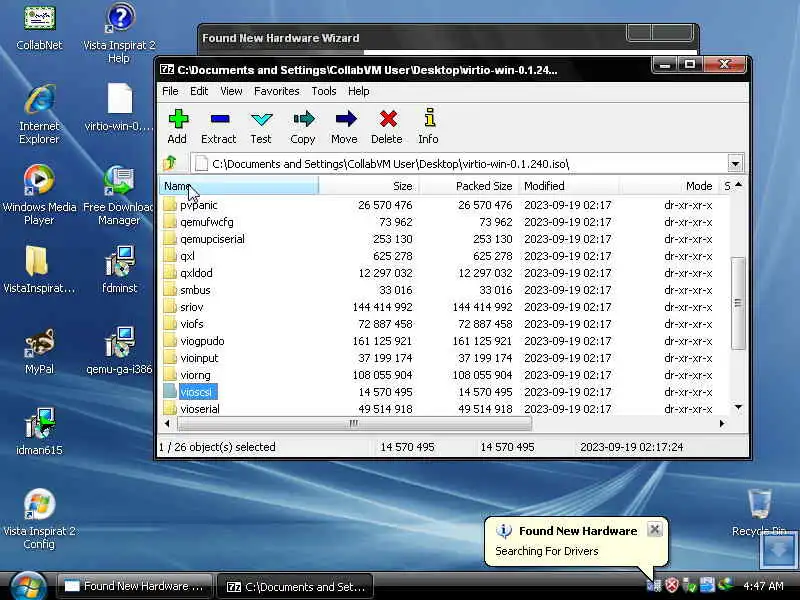The width and height of the screenshot is (800, 600).
Task: Click the Extract toolbar icon
Action: (x=219, y=119)
